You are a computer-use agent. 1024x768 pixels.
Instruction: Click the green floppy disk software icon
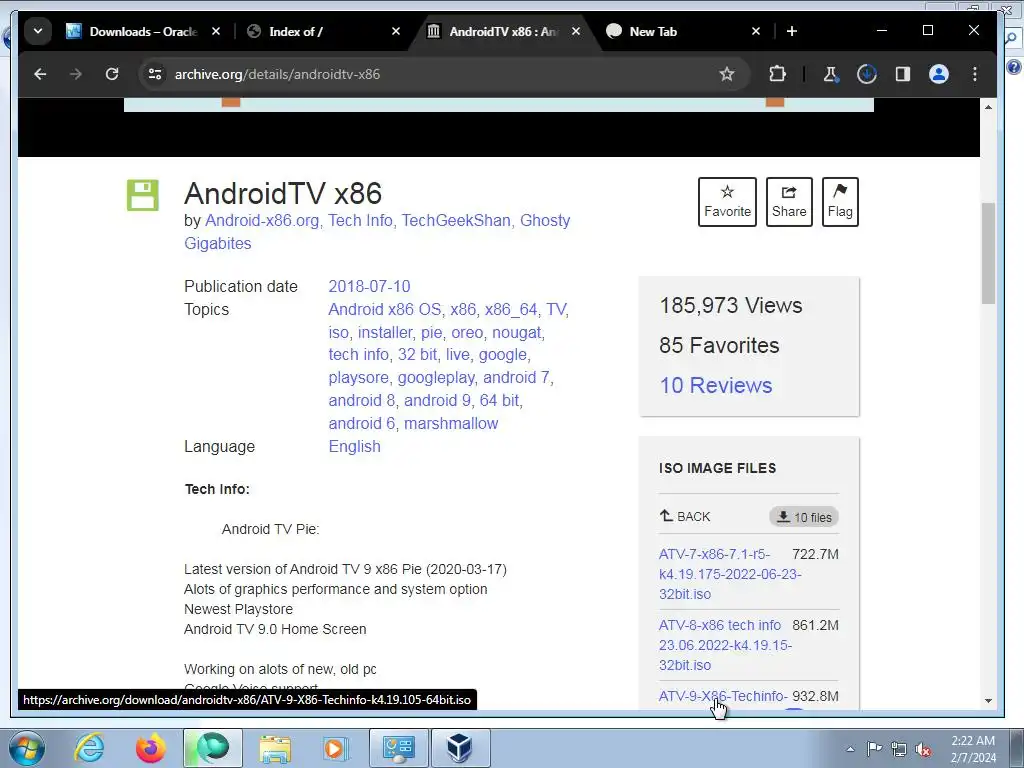click(142, 195)
